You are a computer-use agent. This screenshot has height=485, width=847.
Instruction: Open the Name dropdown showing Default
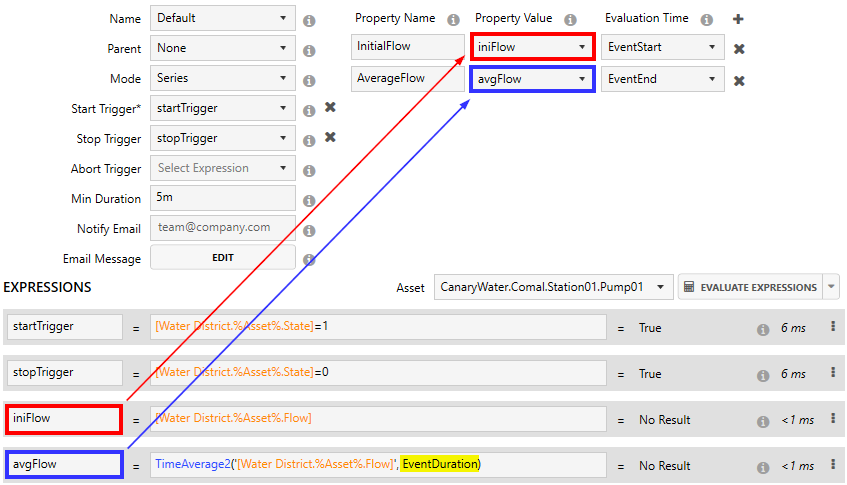(x=223, y=18)
